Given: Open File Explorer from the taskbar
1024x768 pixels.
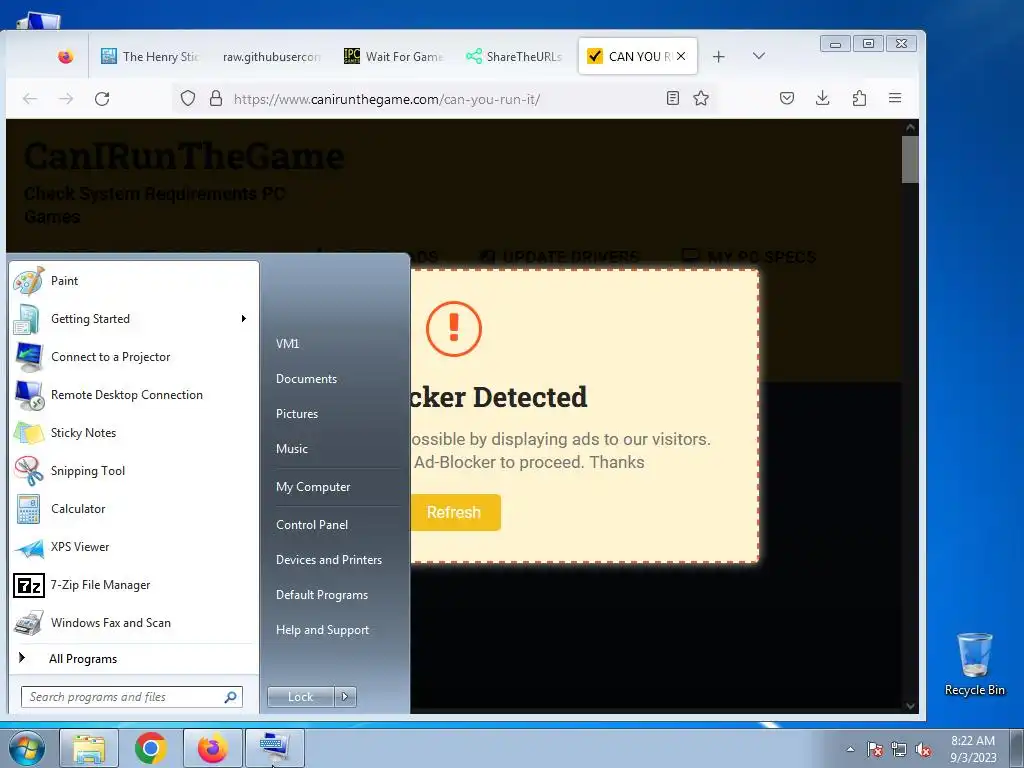Looking at the screenshot, I should pos(89,748).
